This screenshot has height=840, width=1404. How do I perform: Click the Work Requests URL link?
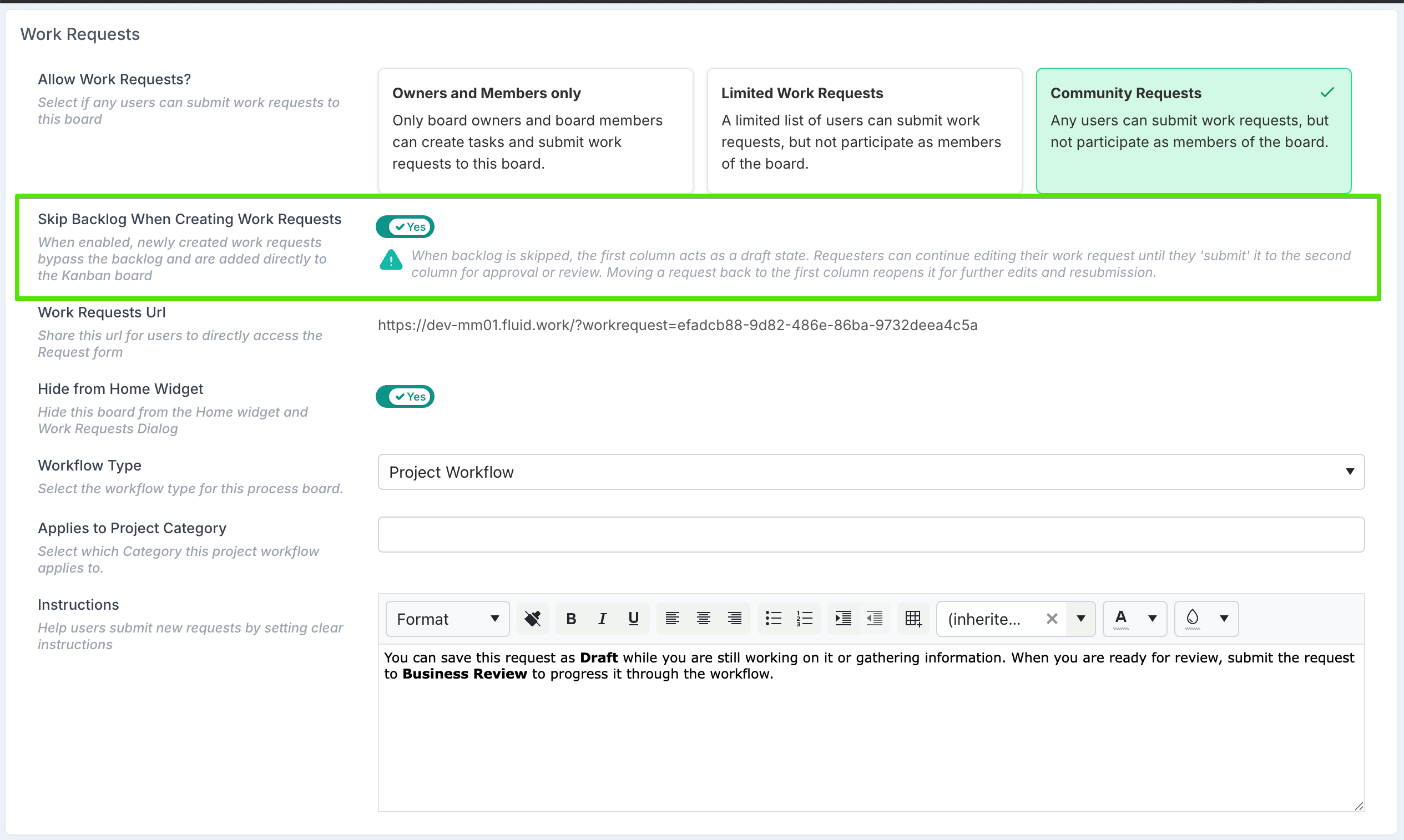point(677,326)
